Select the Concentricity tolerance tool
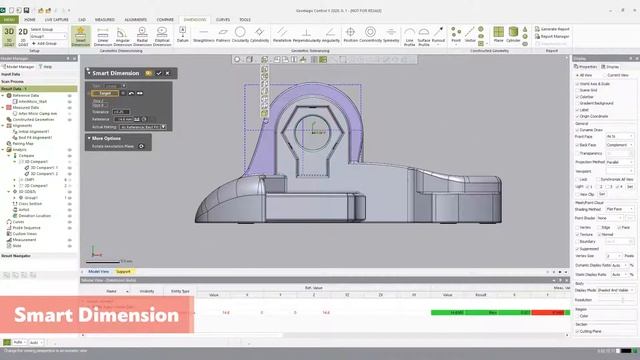Image resolution: width=640 pixels, height=360 pixels. pos(370,35)
